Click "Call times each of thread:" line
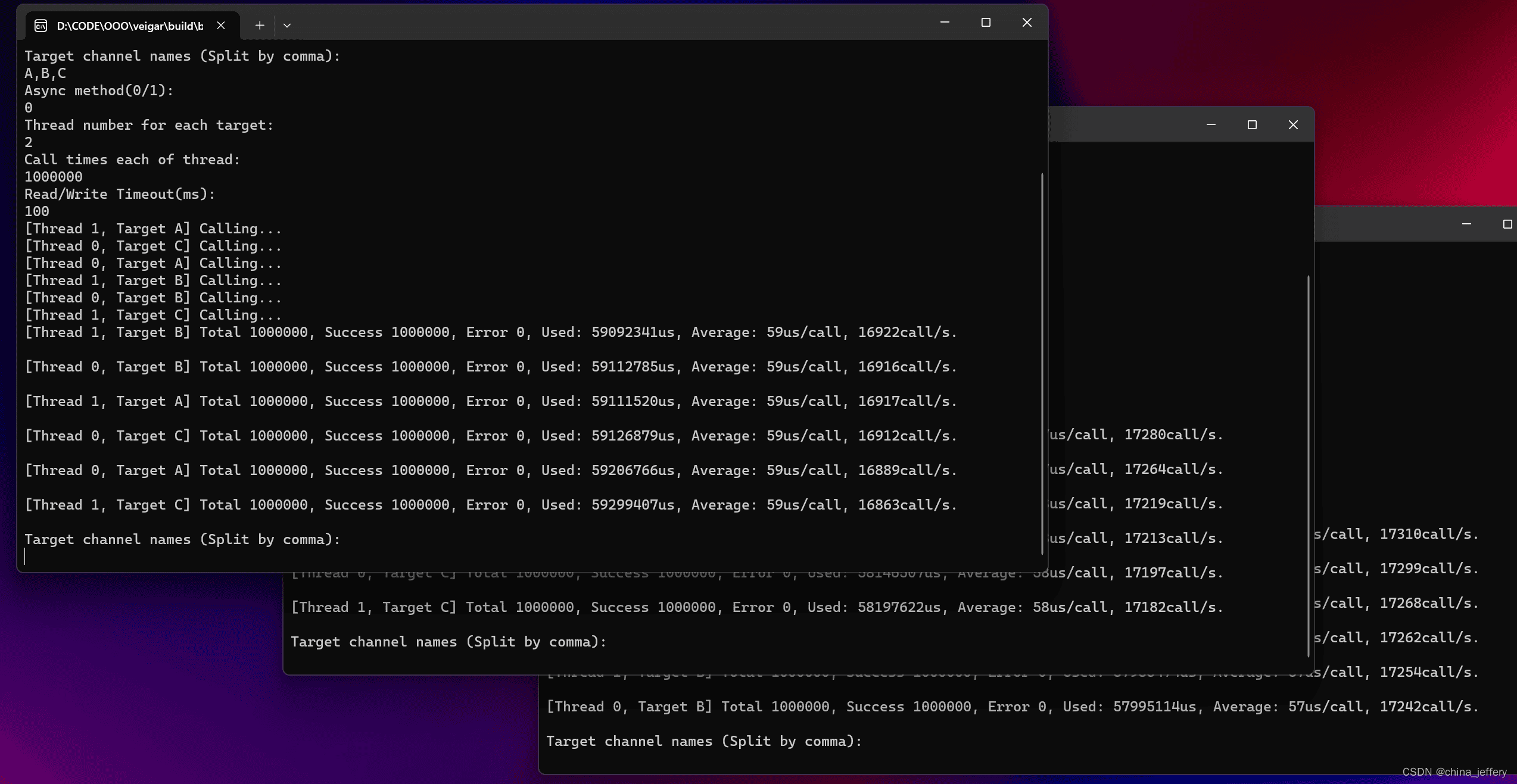The width and height of the screenshot is (1517, 784). pos(132,160)
